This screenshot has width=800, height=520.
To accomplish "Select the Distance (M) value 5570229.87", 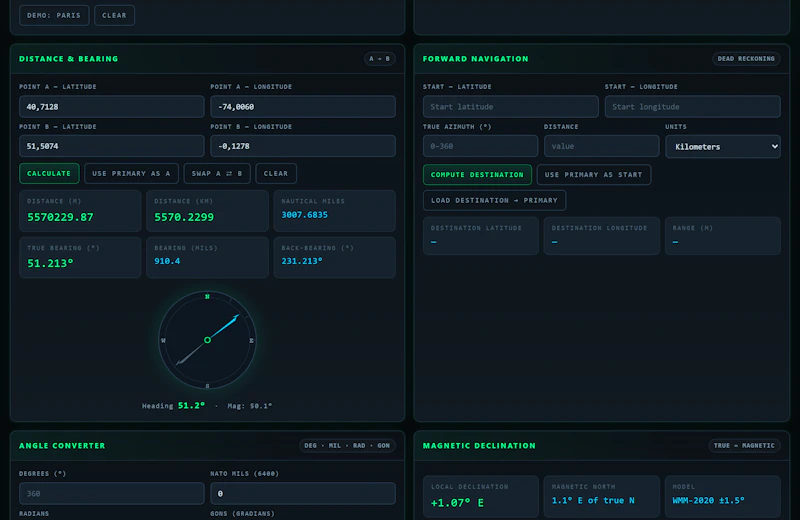I will tap(60, 217).
